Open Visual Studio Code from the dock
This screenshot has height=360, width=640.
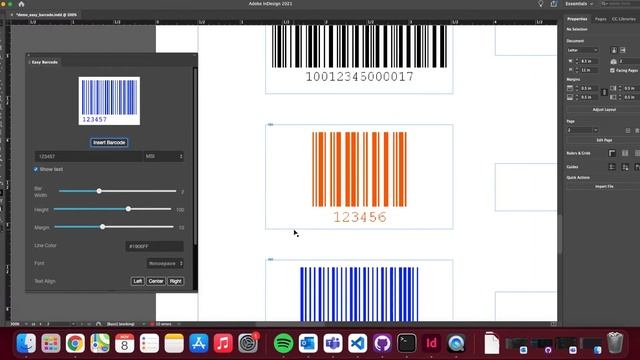tap(358, 343)
